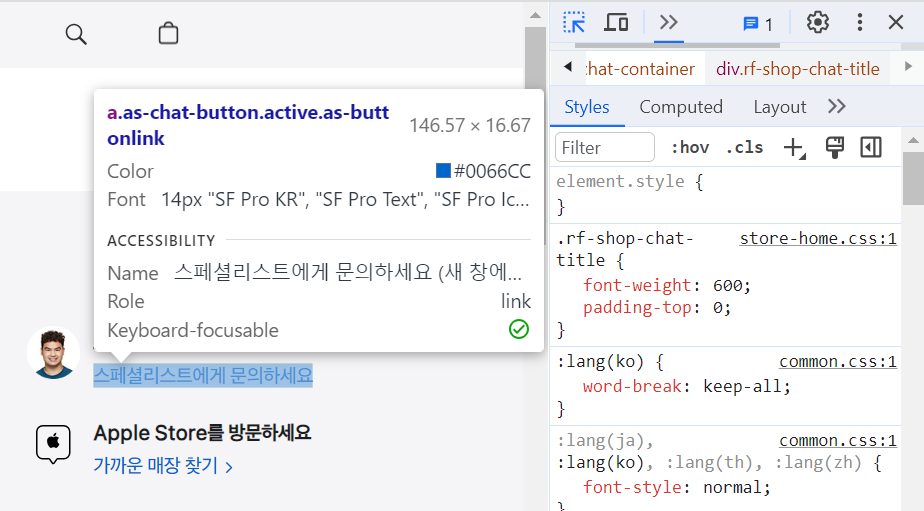This screenshot has height=511, width=924.
Task: Open common.css:1 link for :lang(ja) rule
Action: 838,440
